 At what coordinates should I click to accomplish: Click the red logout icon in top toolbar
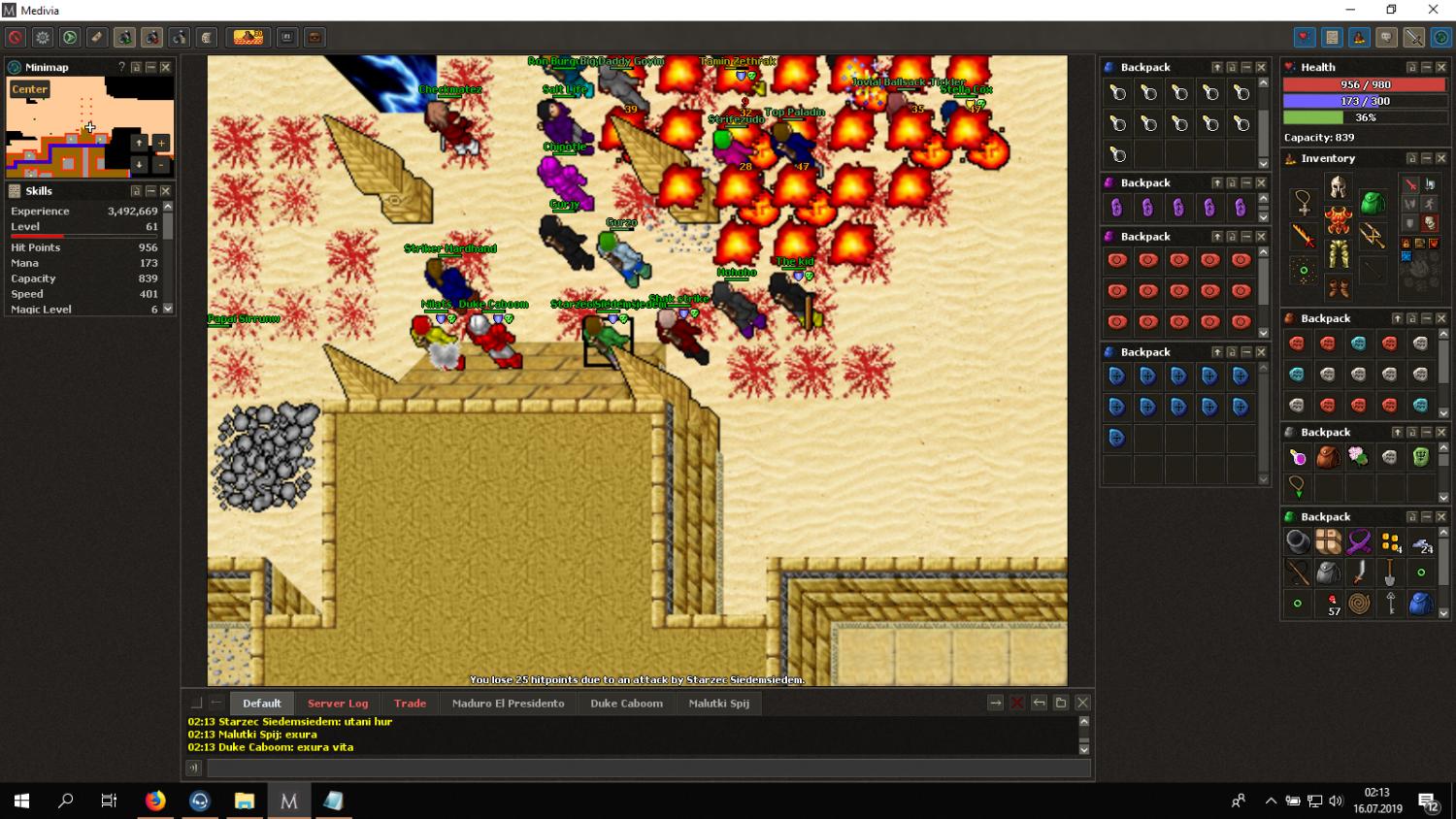[x=16, y=38]
